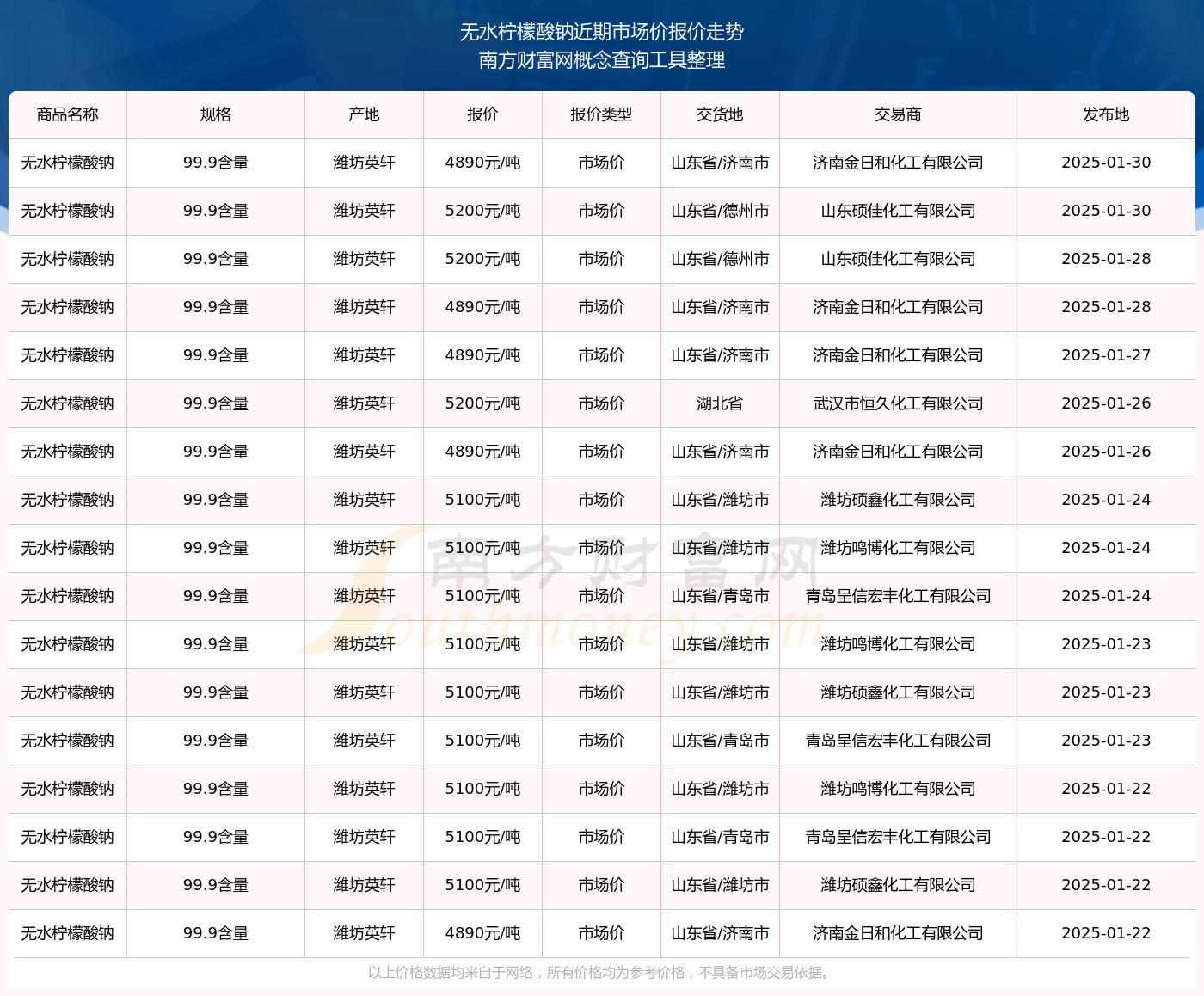This screenshot has height=996, width=1204.
Task: Click 2025-01-26 date in the 济南金日和化工 row
Action: pyautogui.click(x=1106, y=452)
